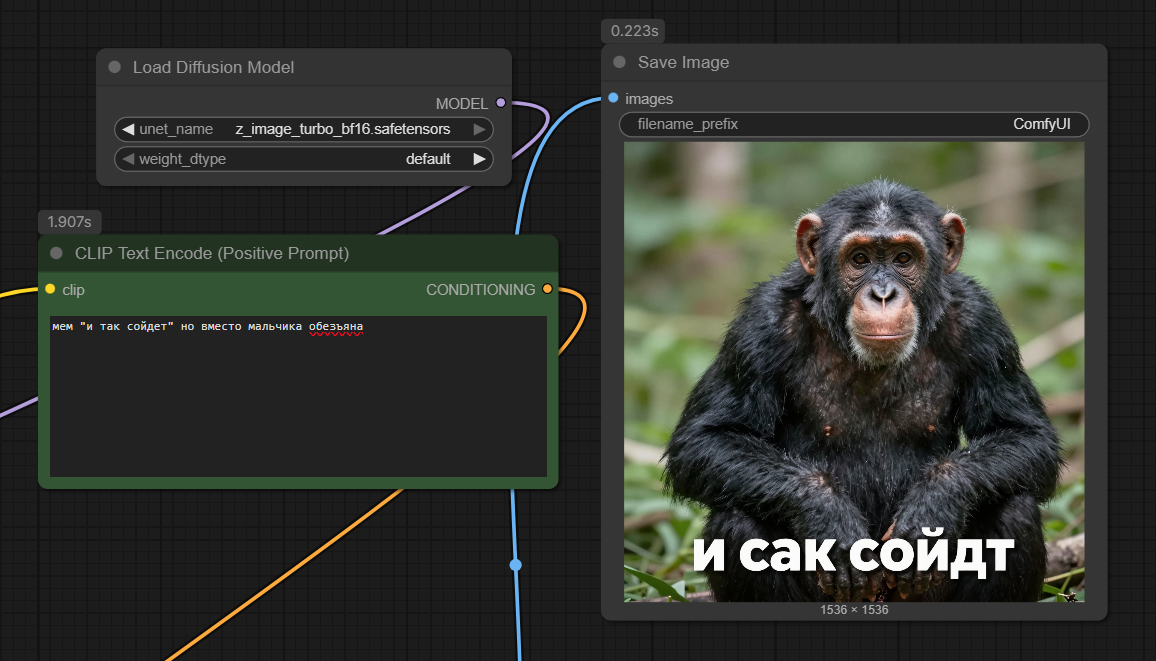Viewport: 1156px width, 661px height.
Task: Click the clip input port
Action: (x=50, y=290)
